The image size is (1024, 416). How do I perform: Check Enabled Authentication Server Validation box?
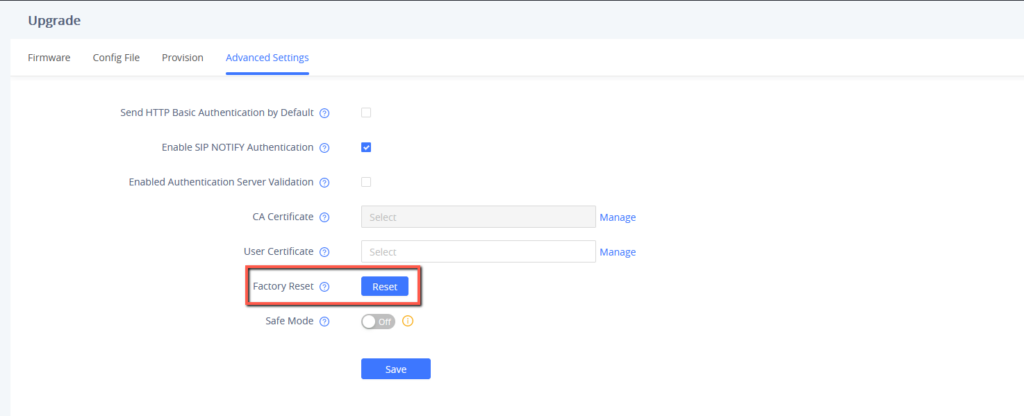tap(366, 182)
